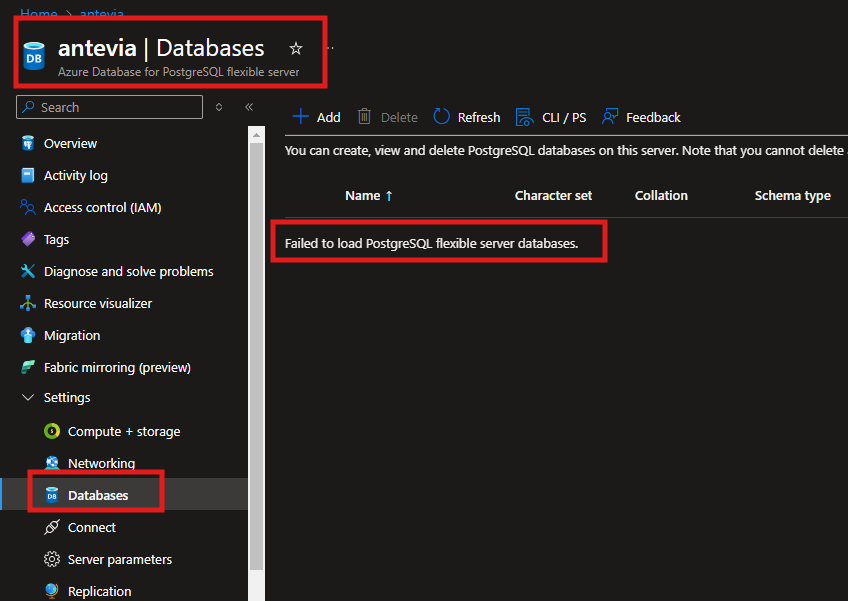Click the Migration cloud icon
This screenshot has height=601, width=848.
pos(28,335)
